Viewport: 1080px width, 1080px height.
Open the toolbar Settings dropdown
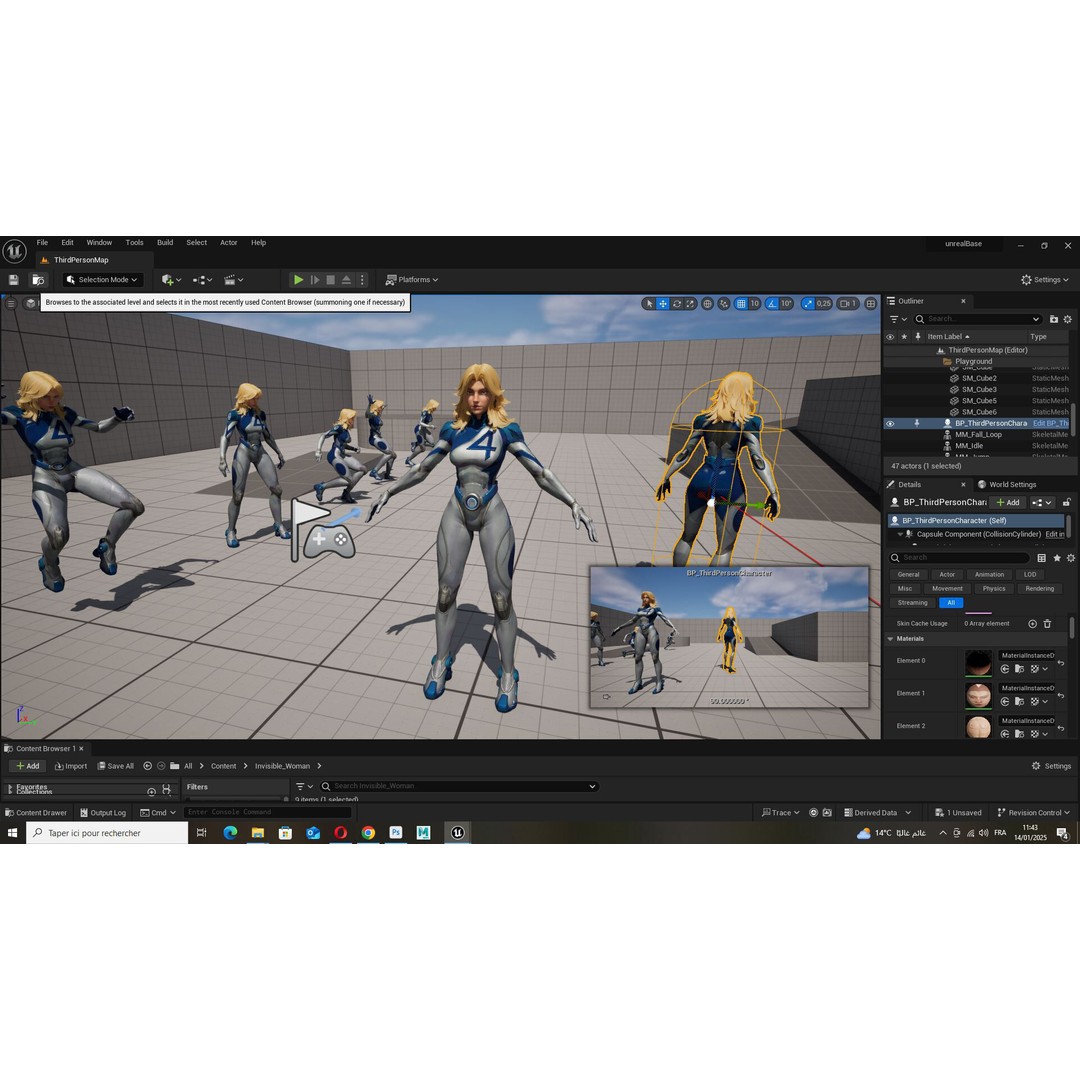[1045, 280]
